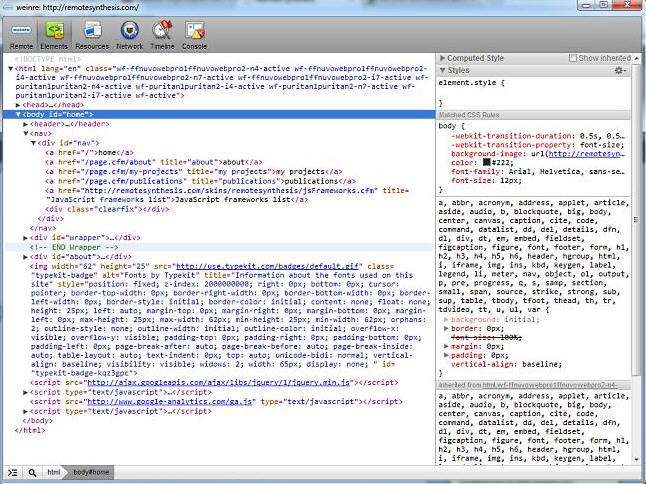Select the html breadcrumb
This screenshot has width=646, height=484.
[53, 472]
